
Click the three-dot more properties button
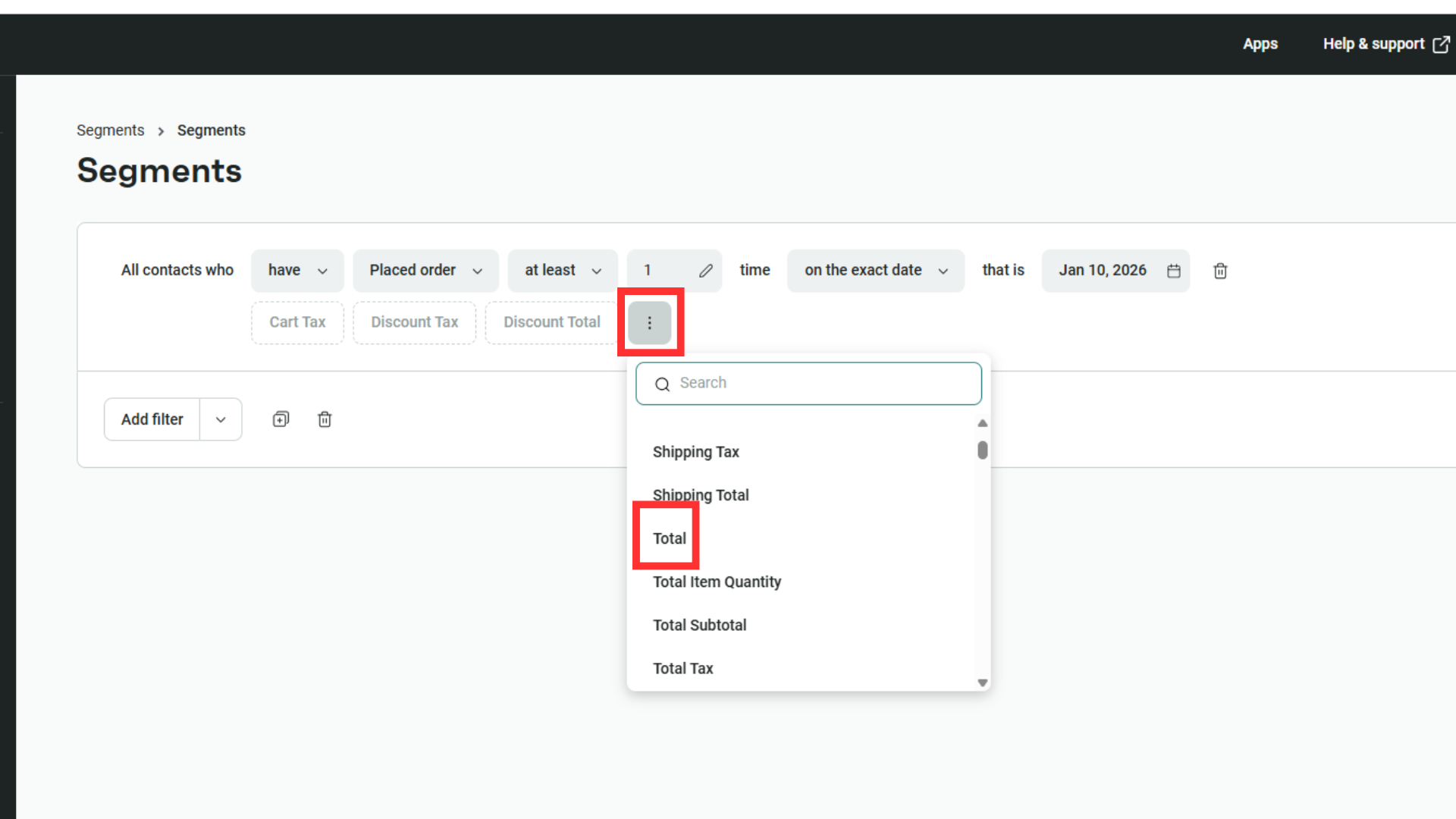(649, 323)
